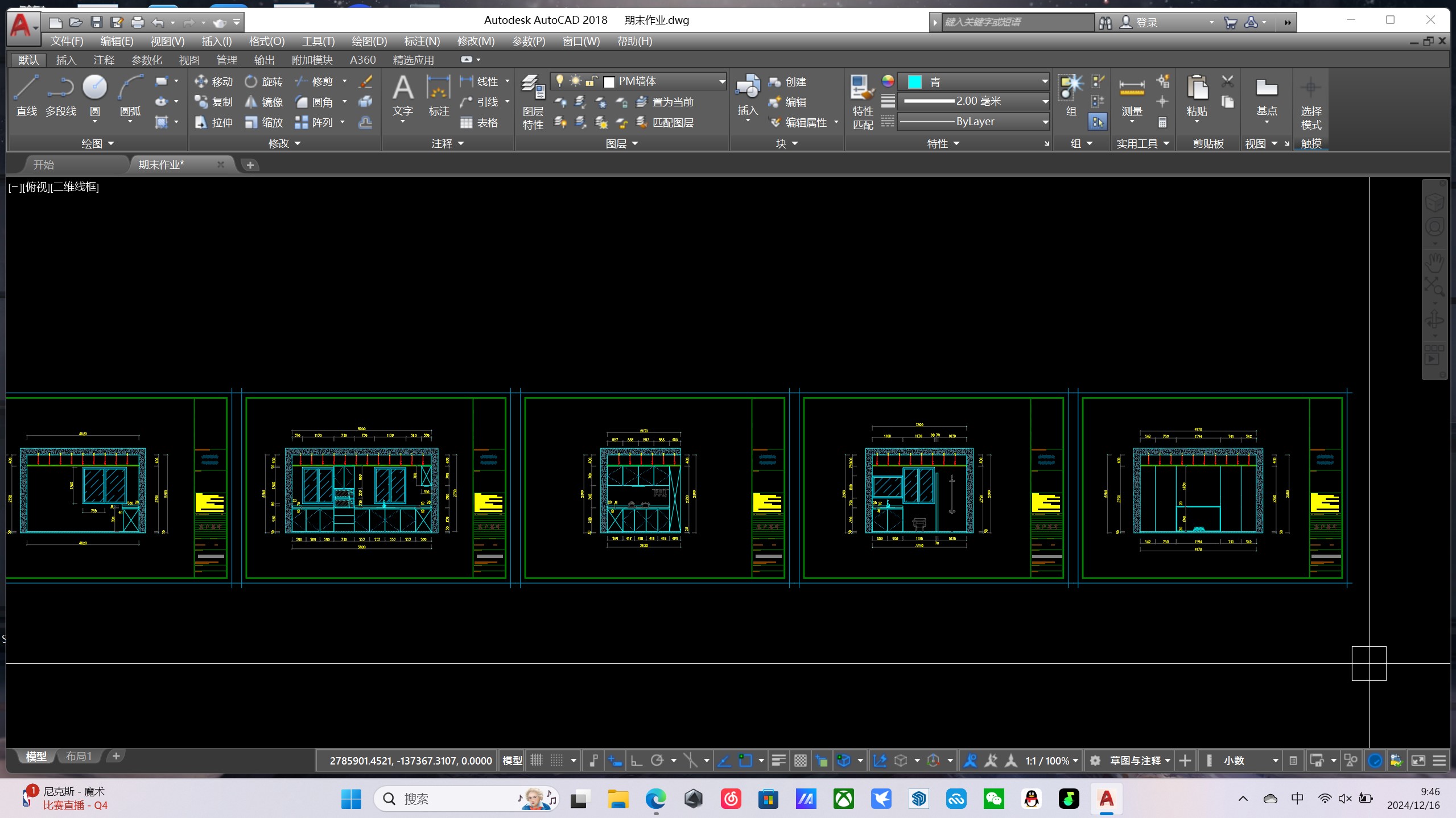Select the 镜像 (Mirror) tool
The image size is (1456, 818).
click(x=264, y=102)
